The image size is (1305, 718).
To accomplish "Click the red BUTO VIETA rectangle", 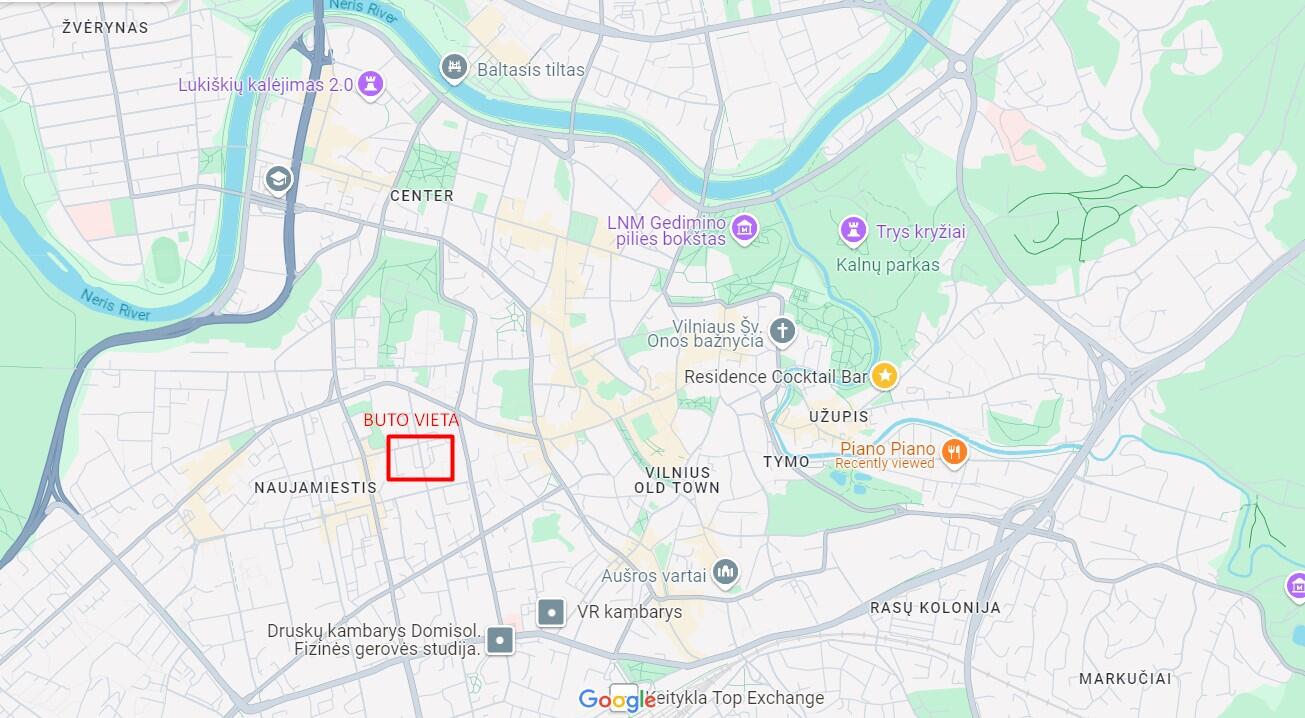I will point(421,458).
